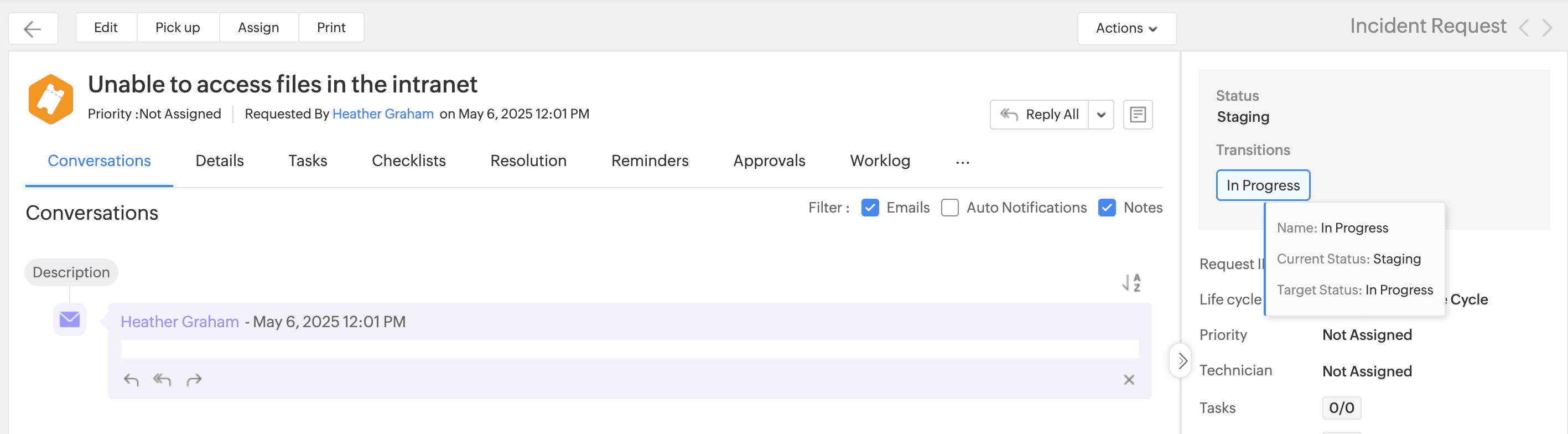Click the reply-all icon under Heather's message
1568x434 pixels.
tap(162, 380)
